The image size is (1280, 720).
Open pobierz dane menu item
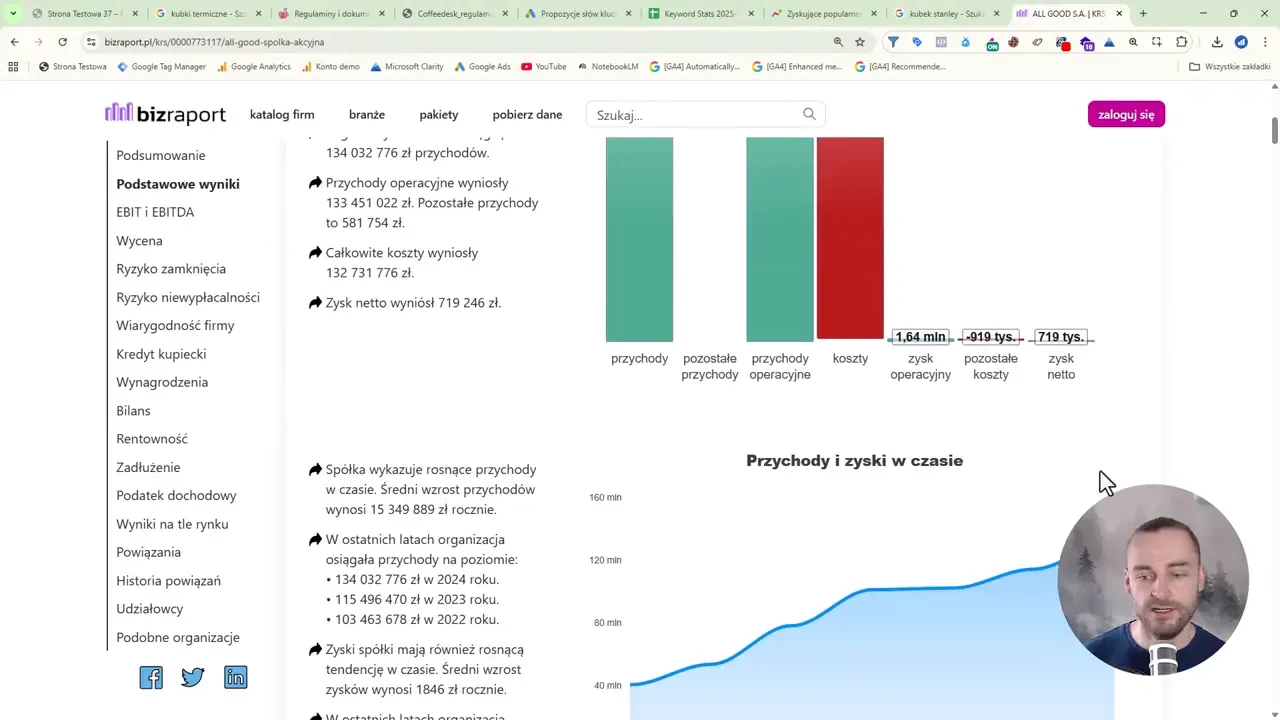[527, 114]
